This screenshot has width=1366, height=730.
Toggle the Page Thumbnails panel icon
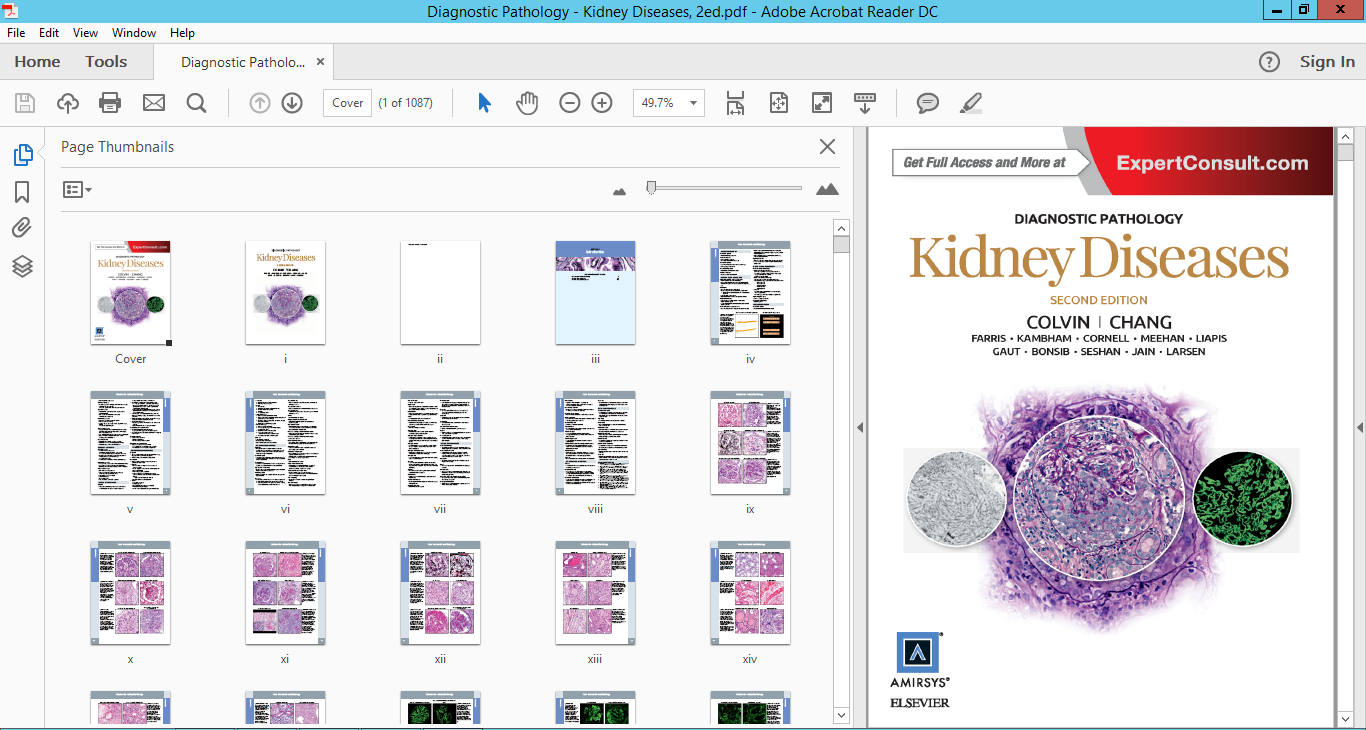coord(22,155)
